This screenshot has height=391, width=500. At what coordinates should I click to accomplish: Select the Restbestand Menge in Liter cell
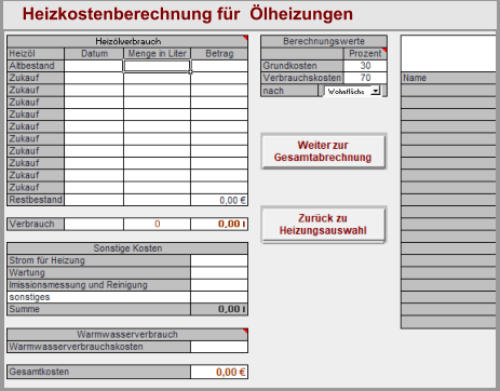tap(157, 200)
